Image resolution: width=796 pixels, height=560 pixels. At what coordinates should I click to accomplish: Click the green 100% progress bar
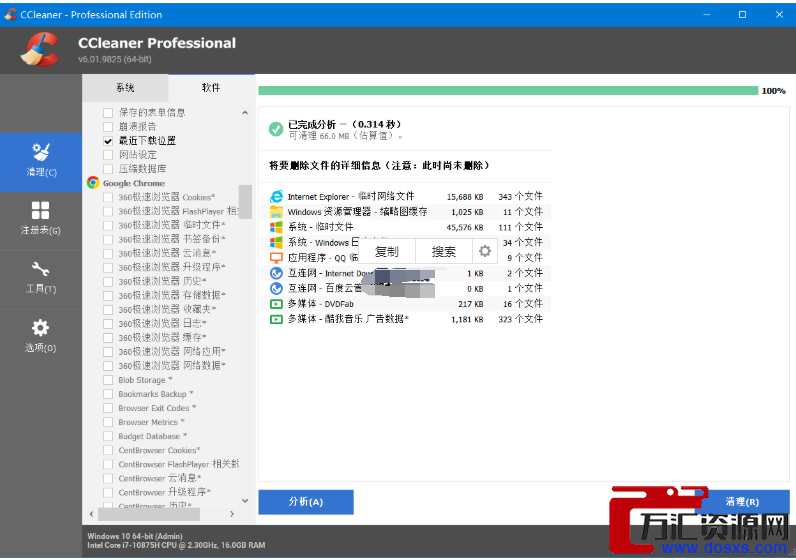click(x=508, y=91)
